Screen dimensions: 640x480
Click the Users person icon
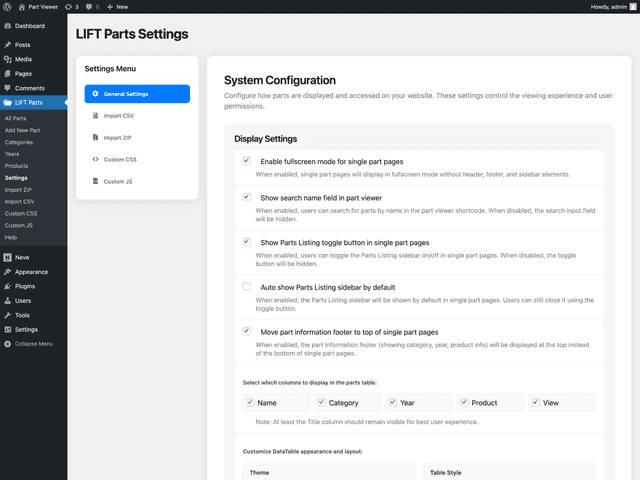coord(7,301)
